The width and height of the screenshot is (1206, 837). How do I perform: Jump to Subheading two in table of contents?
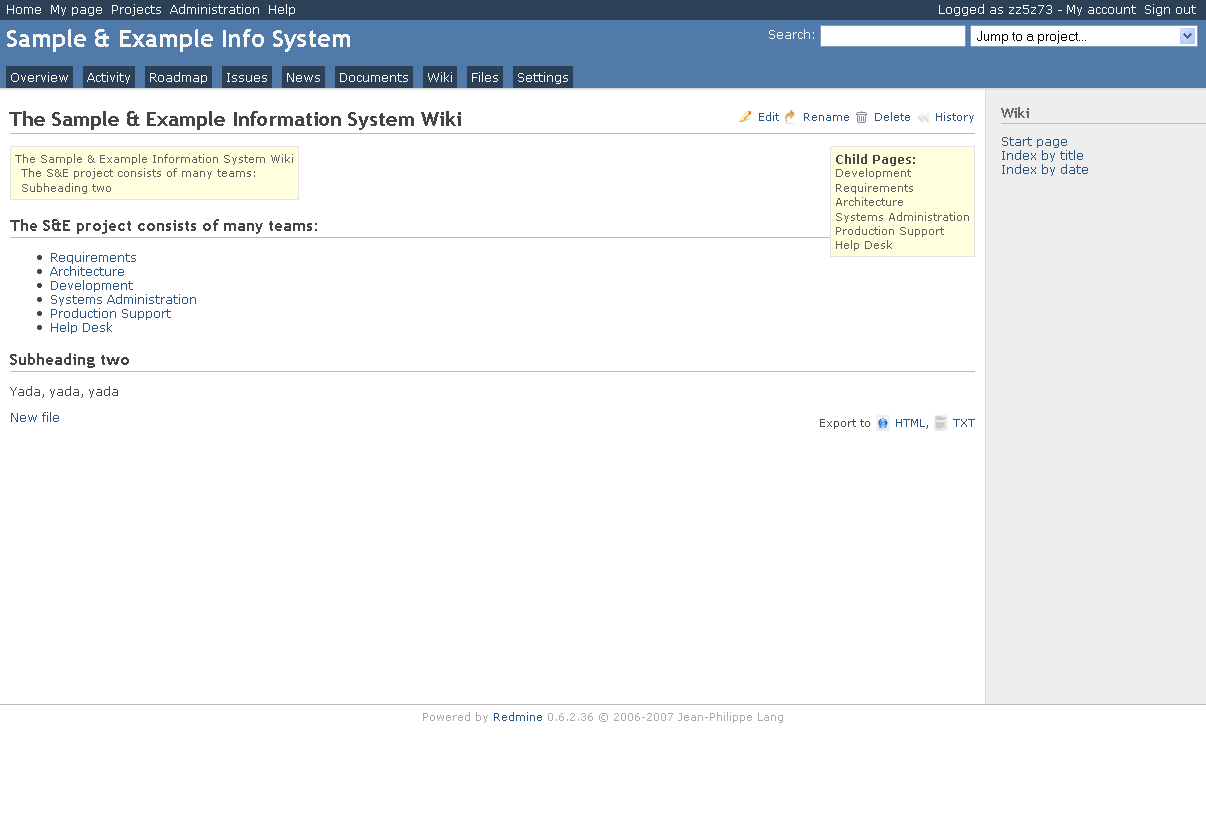tap(66, 188)
